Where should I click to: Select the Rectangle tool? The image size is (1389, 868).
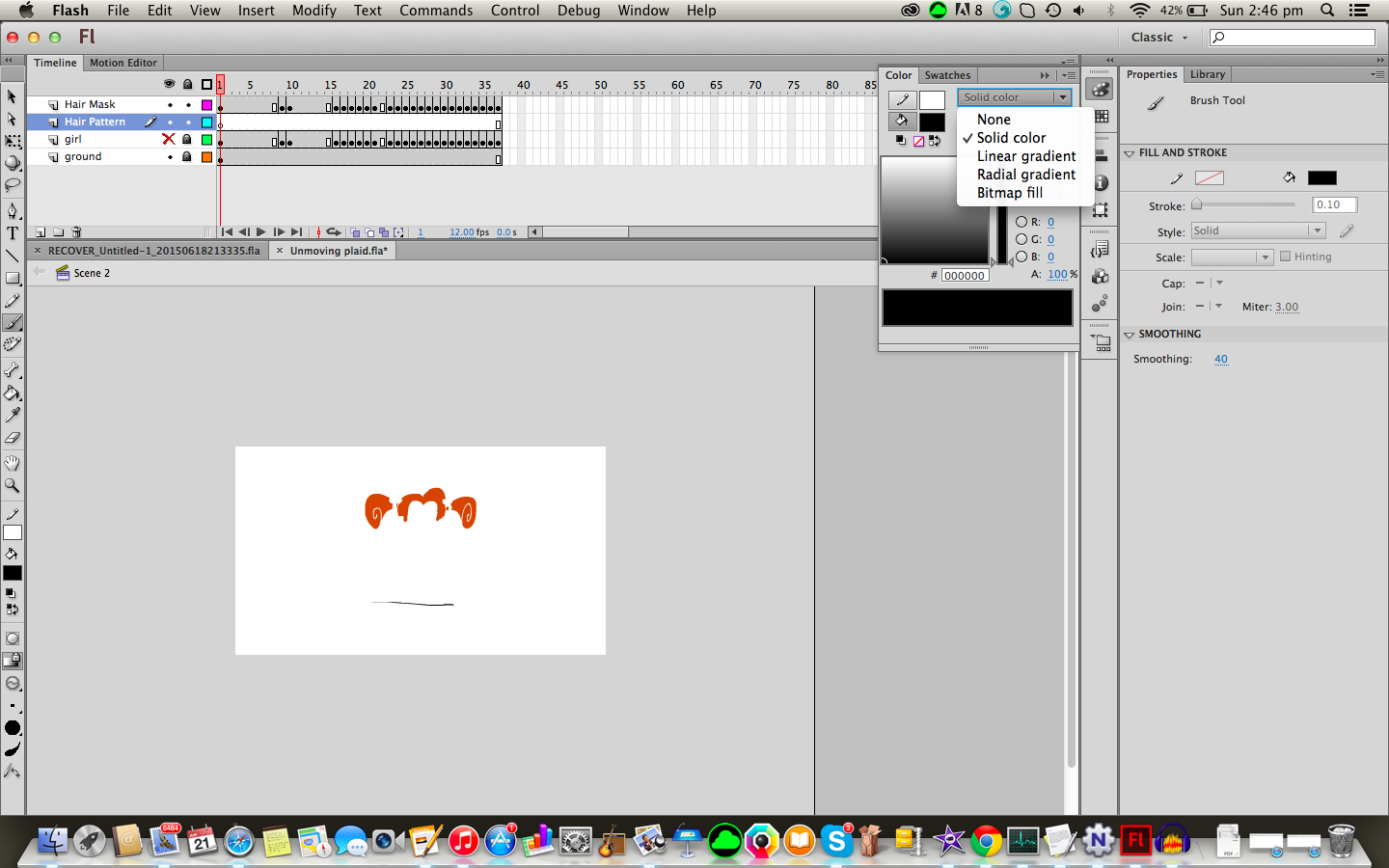(13, 278)
